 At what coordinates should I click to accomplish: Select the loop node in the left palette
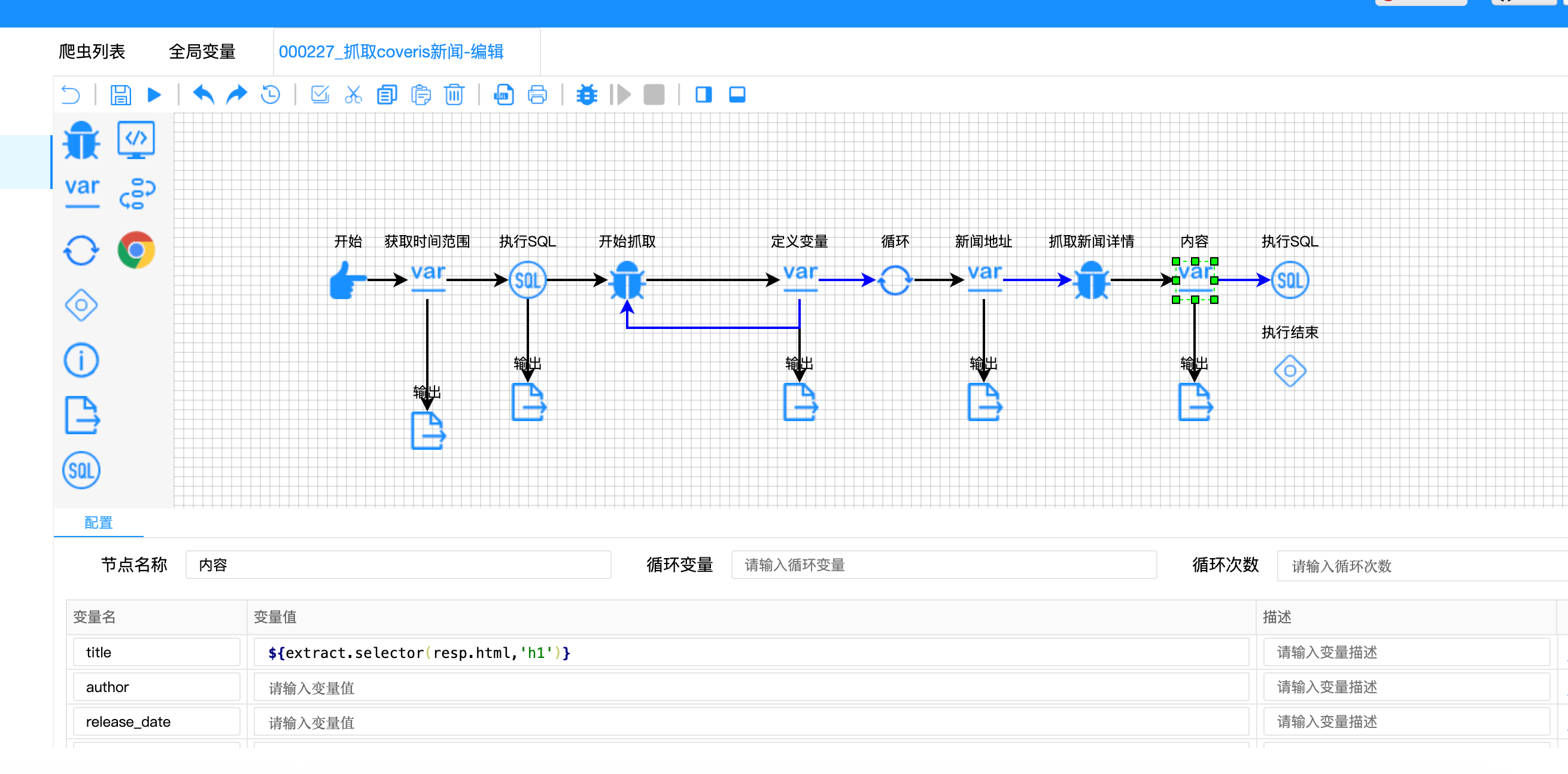tap(81, 250)
